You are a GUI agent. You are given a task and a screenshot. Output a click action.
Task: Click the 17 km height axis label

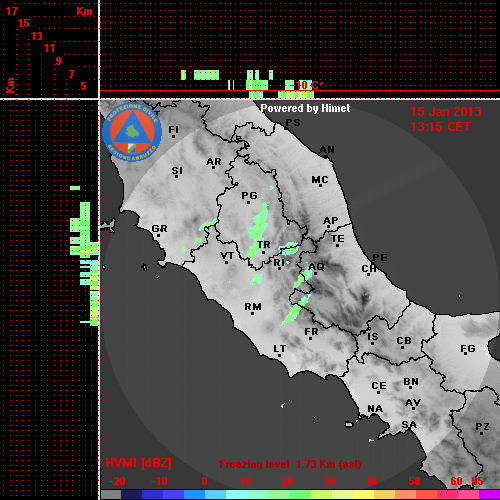point(11,11)
